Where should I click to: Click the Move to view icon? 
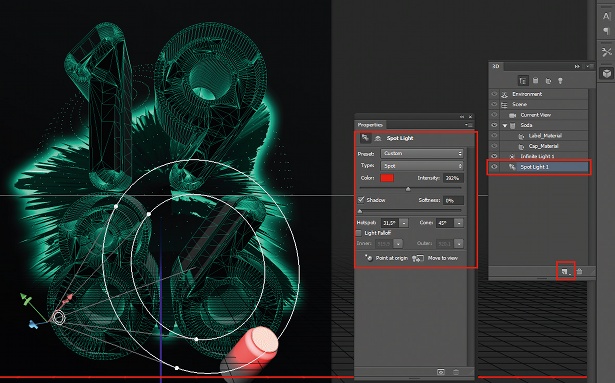418,258
